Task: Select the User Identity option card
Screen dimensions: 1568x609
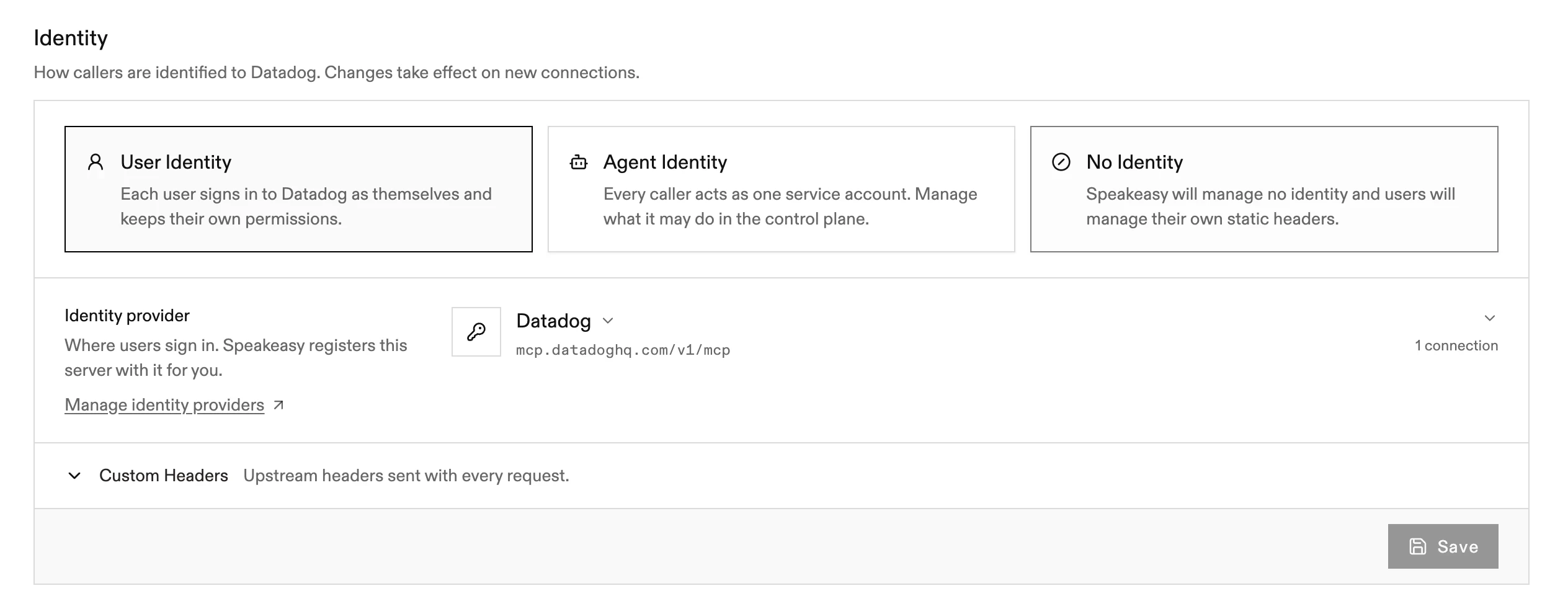Action: pyautogui.click(x=298, y=189)
